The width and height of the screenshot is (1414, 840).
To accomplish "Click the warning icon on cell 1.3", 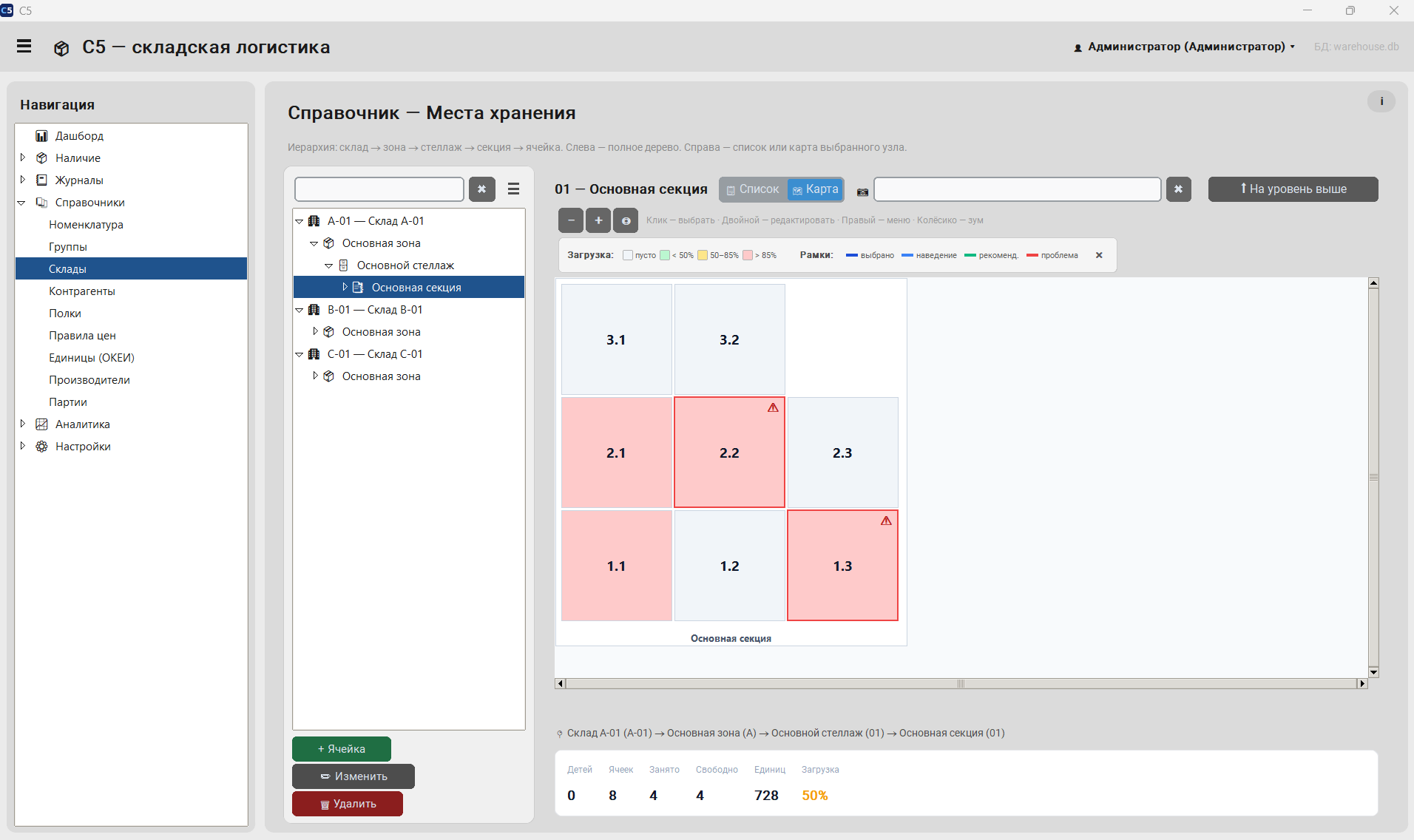I will 886,521.
